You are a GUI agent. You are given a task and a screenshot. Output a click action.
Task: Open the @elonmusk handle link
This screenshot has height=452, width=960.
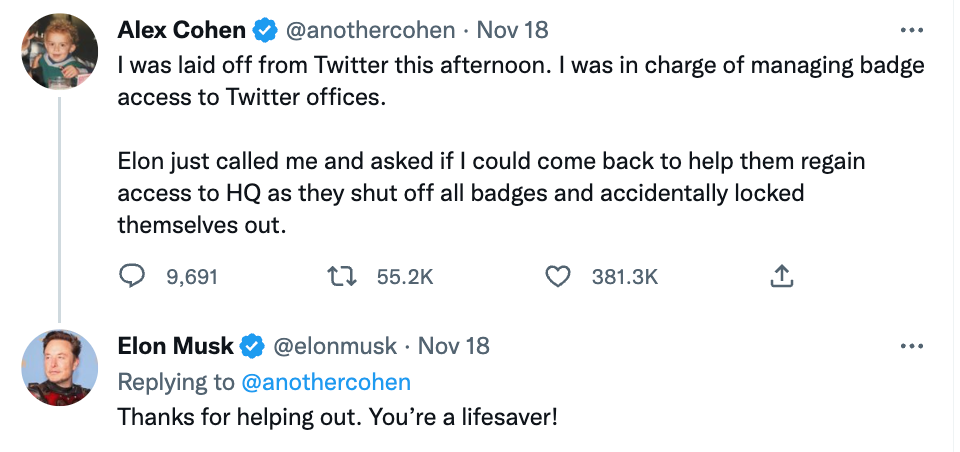(335, 347)
